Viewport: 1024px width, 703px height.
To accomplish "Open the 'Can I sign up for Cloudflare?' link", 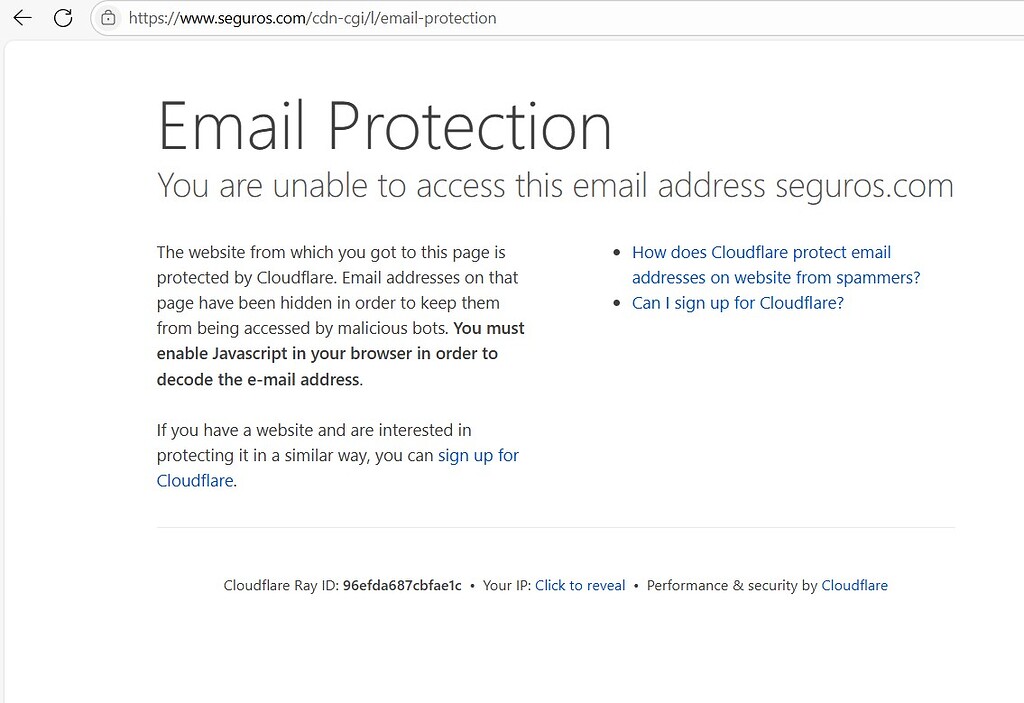I will tap(737, 303).
